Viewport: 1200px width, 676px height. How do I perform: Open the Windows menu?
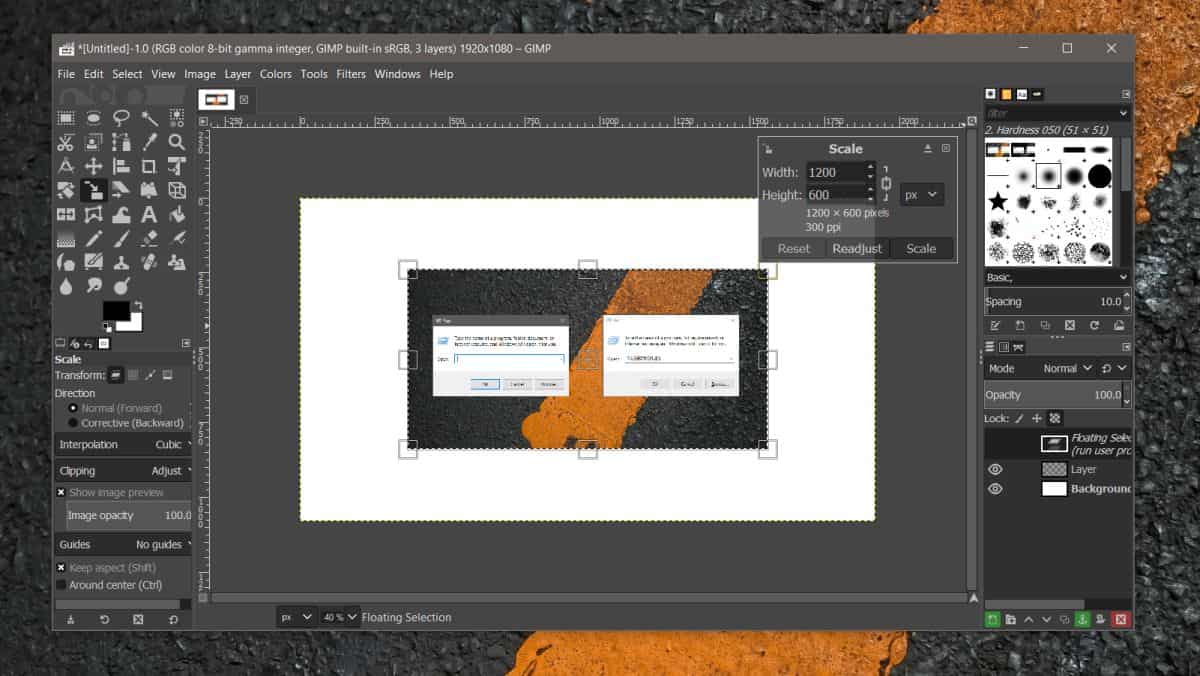[397, 74]
